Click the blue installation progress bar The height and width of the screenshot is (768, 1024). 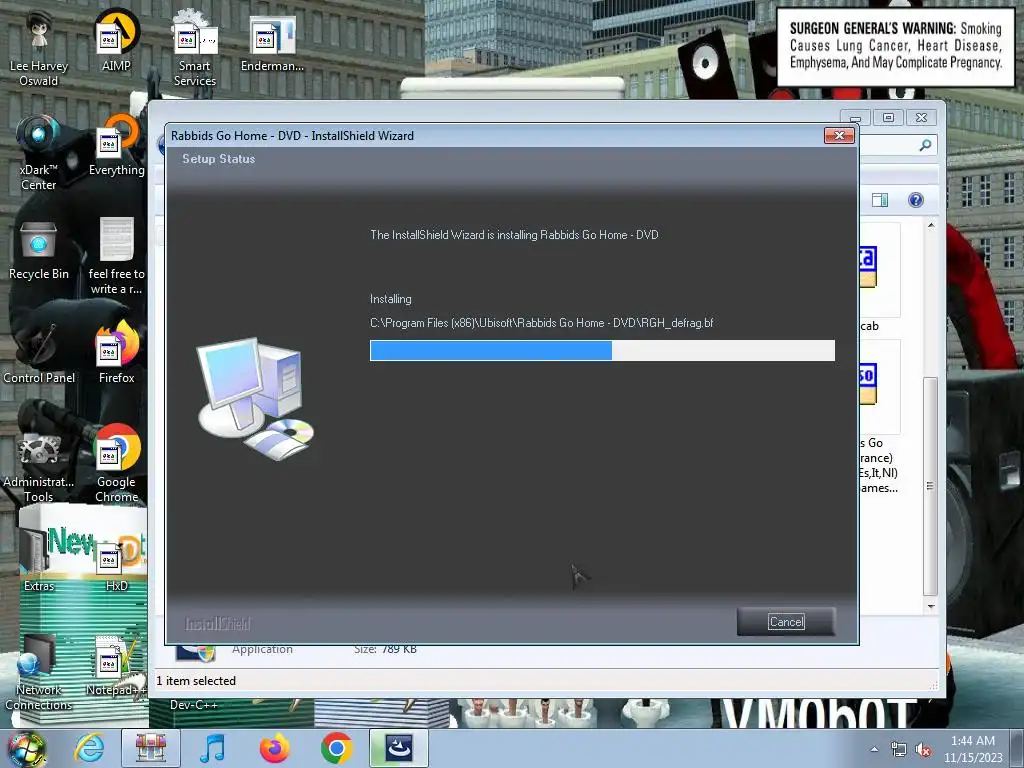coord(601,351)
